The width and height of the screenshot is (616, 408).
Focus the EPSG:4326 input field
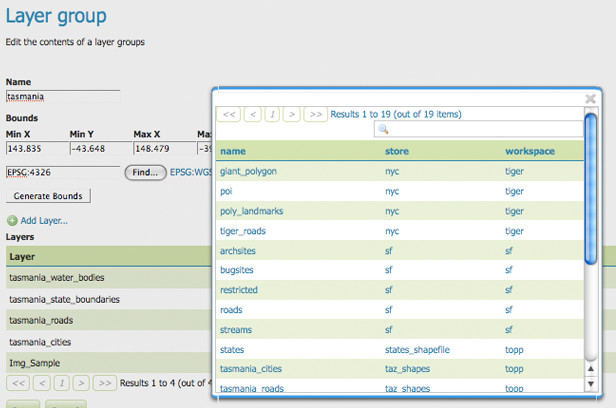coord(63,172)
